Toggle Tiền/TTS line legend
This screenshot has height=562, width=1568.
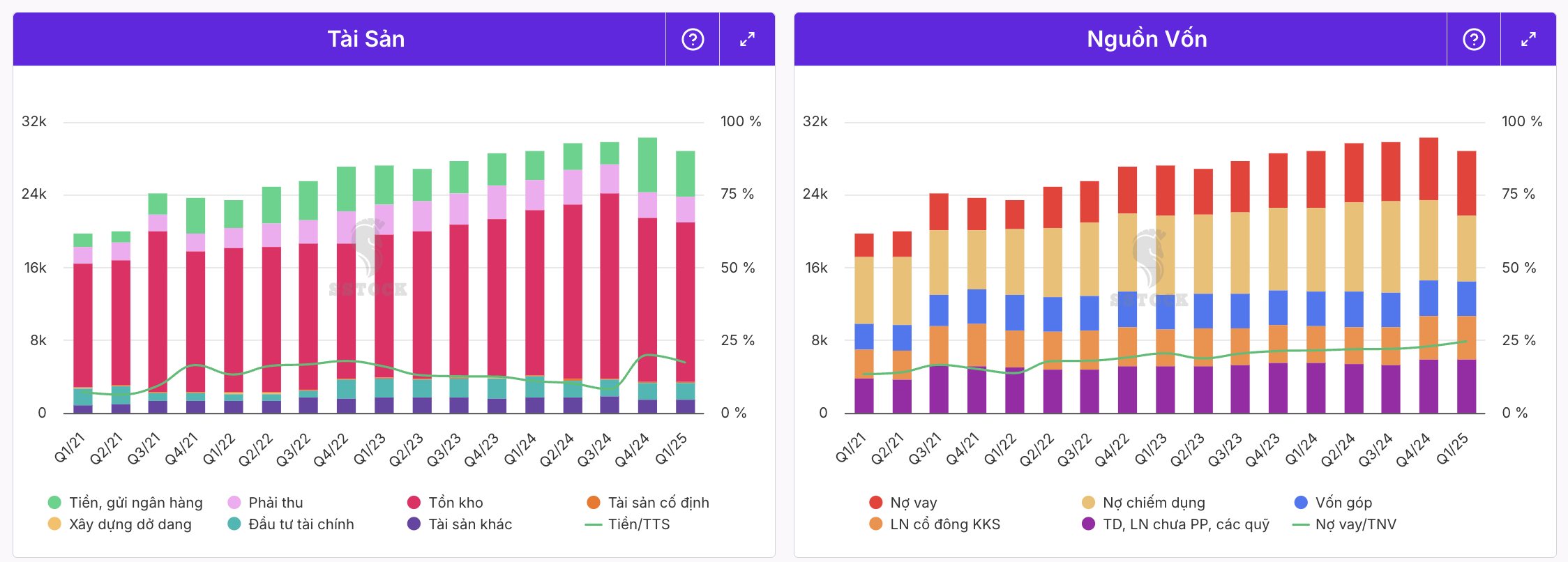pyautogui.click(x=627, y=524)
